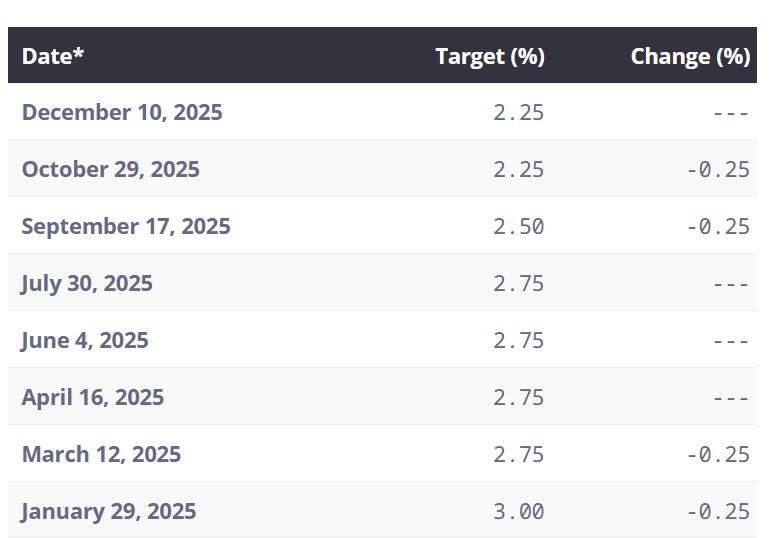771x538 pixels.
Task: Select the December 10, 2025 date
Action: (122, 112)
